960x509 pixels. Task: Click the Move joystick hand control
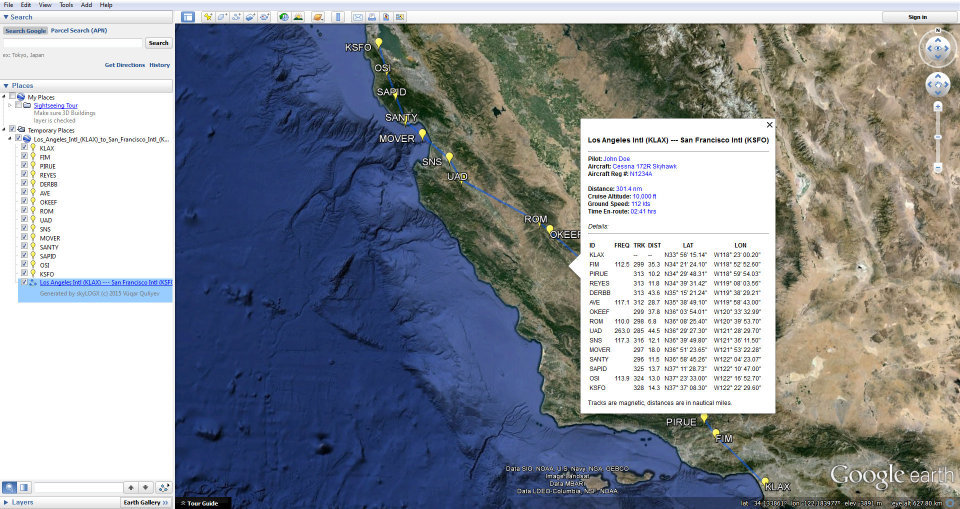pyautogui.click(x=937, y=85)
